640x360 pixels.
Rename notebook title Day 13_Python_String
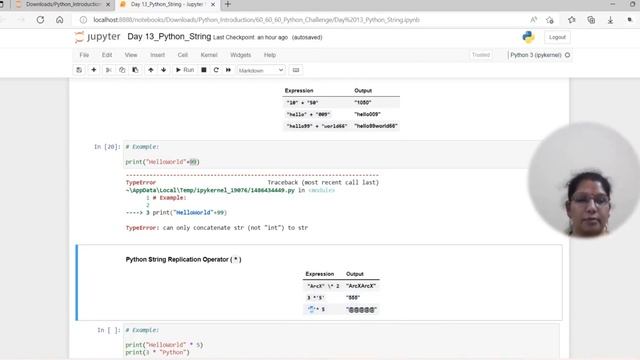tap(169, 37)
